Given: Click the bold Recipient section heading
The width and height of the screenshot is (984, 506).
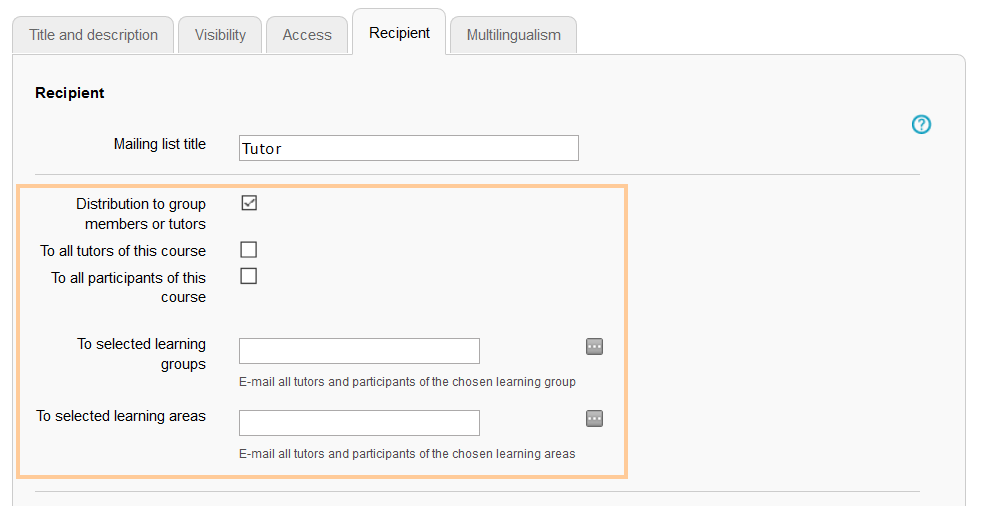Looking at the screenshot, I should tap(70, 93).
